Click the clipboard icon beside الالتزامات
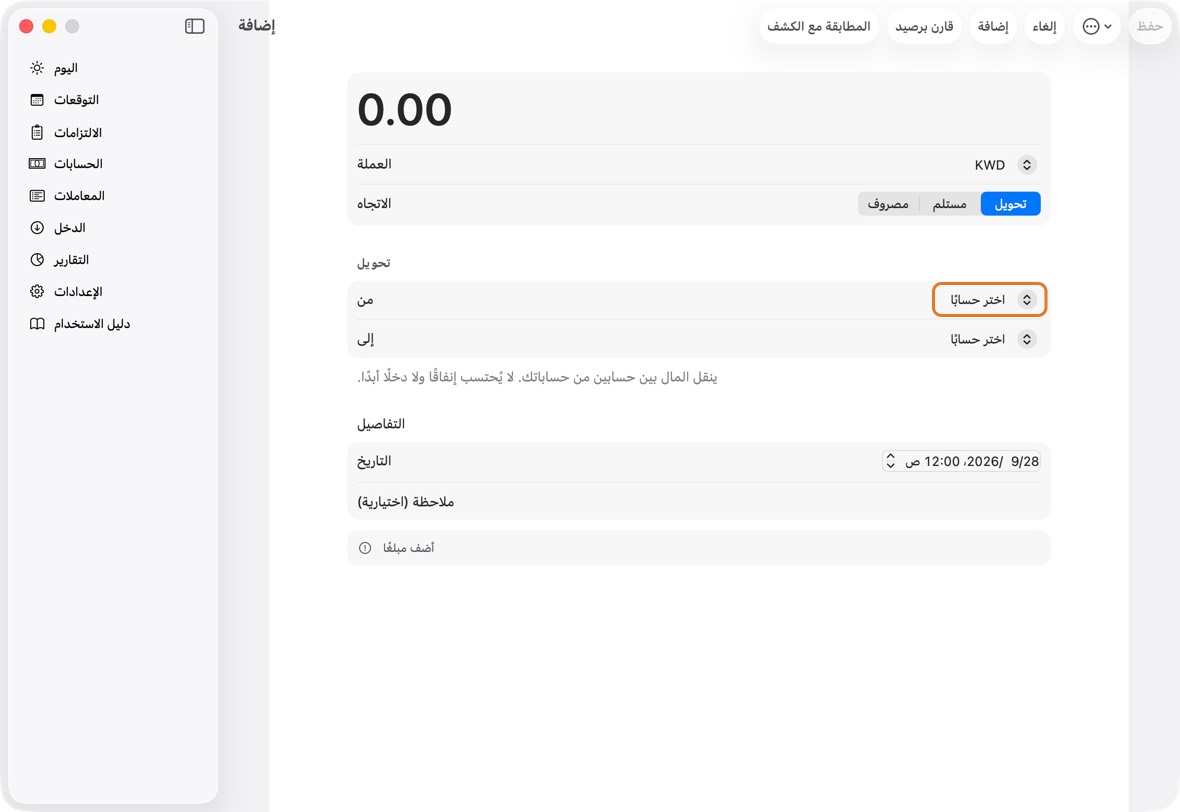The image size is (1180, 812). (37, 132)
